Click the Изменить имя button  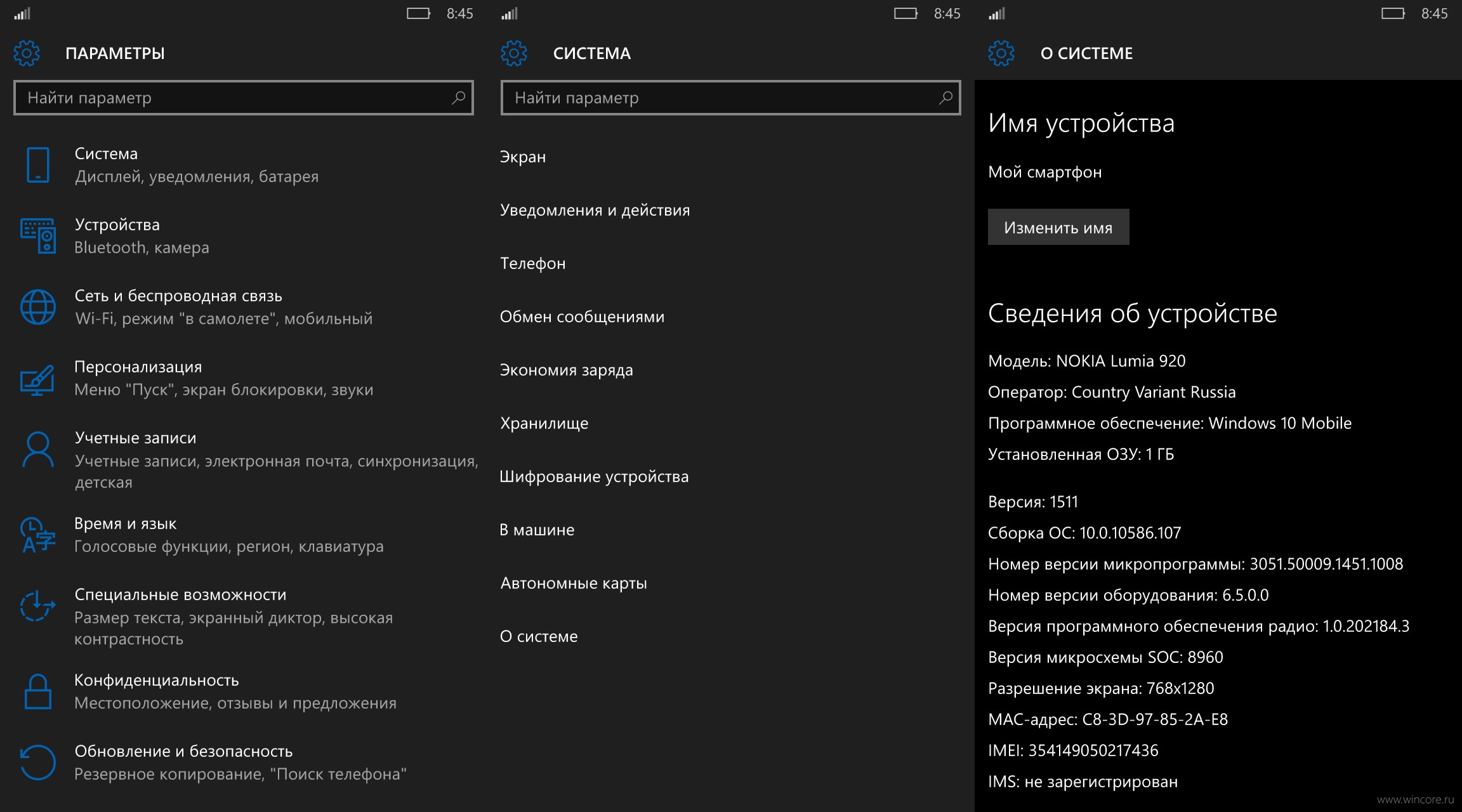coord(1058,227)
